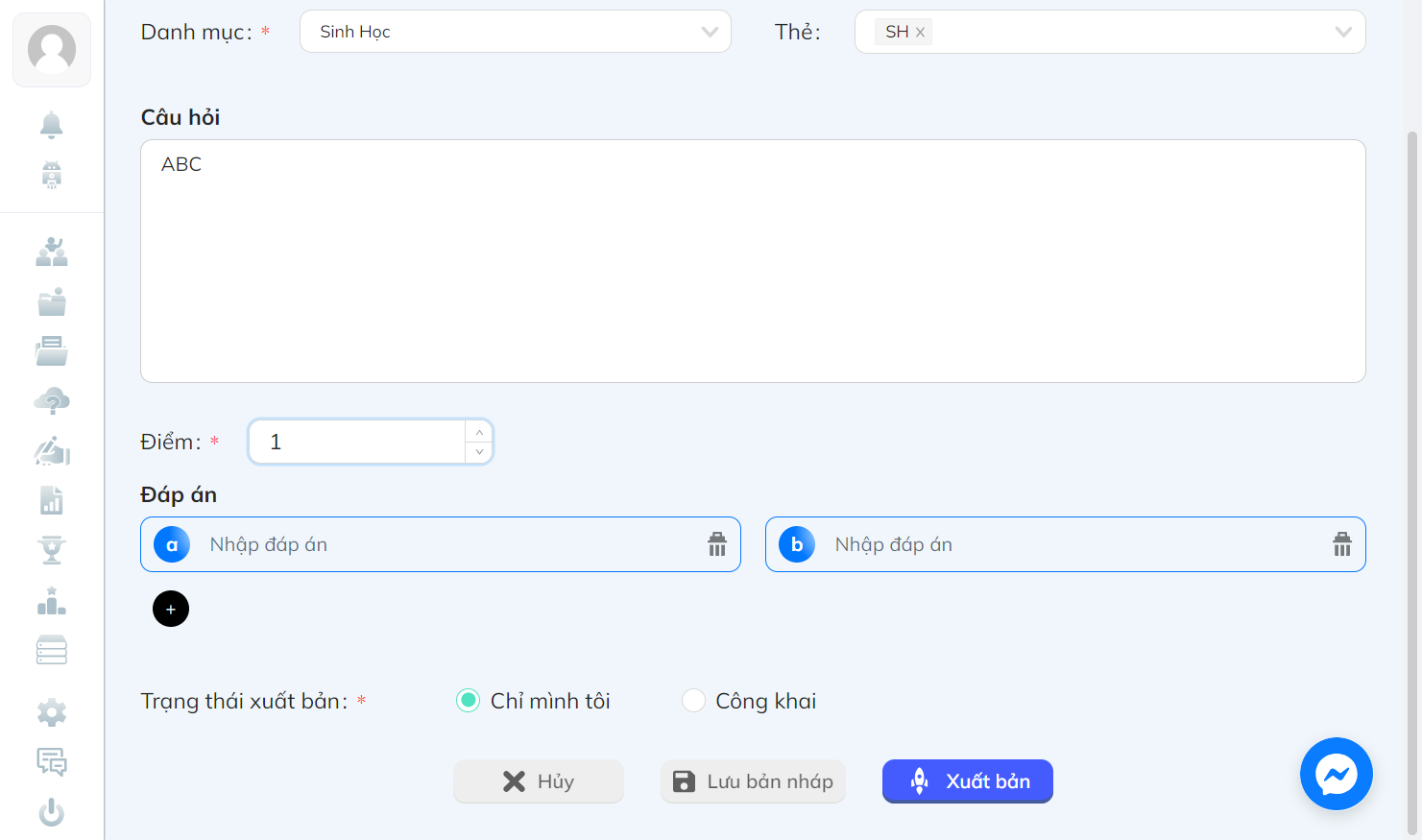Viewport: 1422px width, 840px height.
Task: Select the Công khai radio option
Action: click(x=693, y=701)
